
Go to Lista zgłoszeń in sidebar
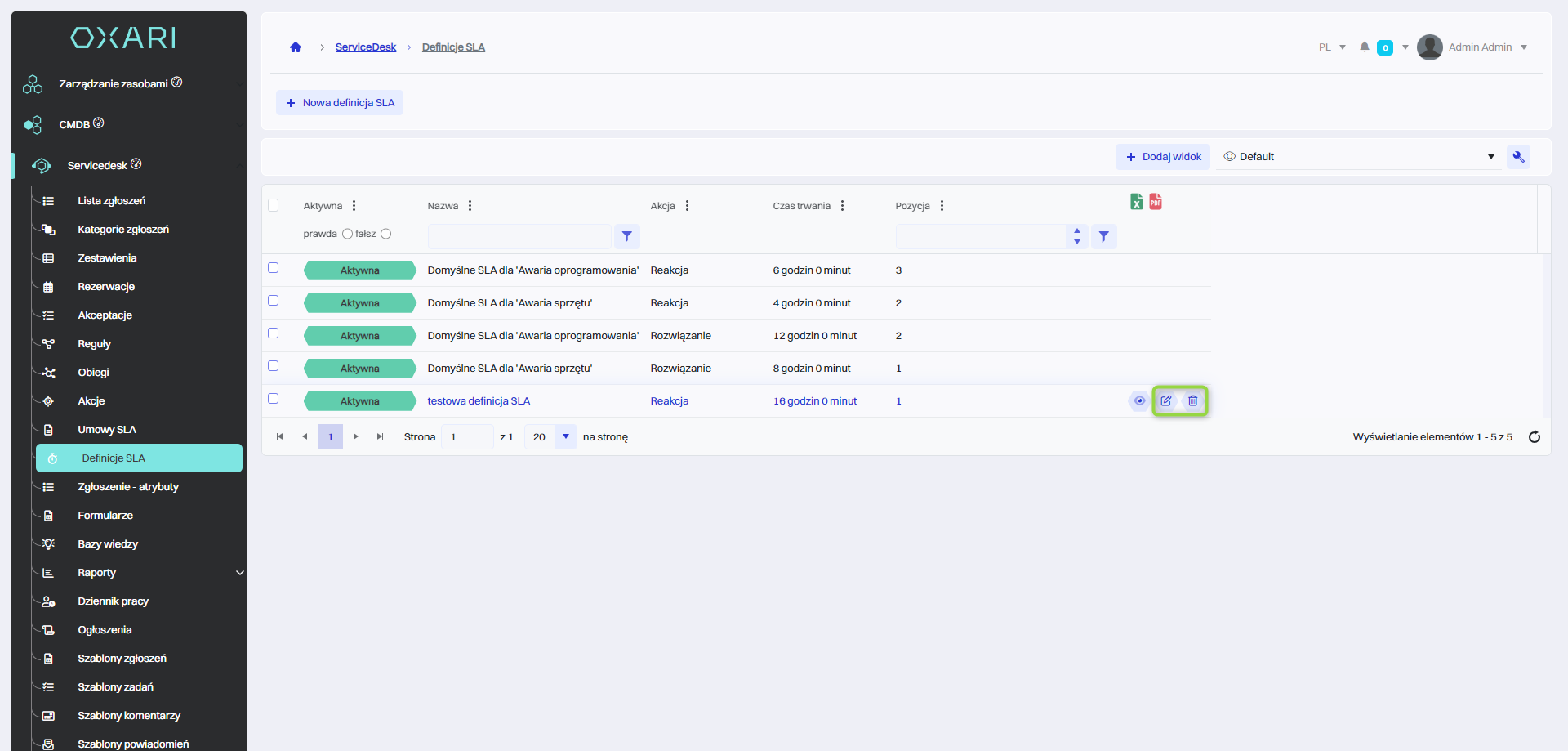click(112, 201)
